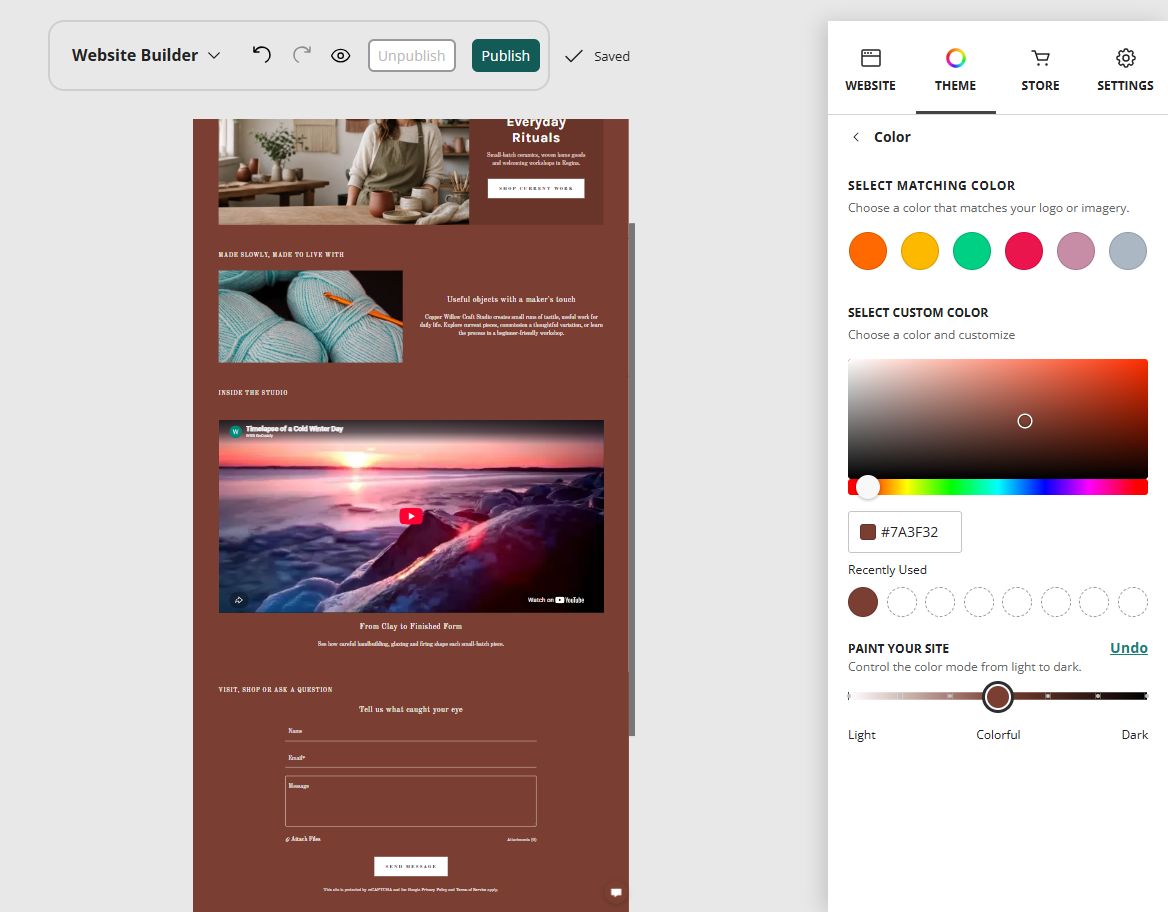Open the STORE tab
The image size is (1168, 912).
(x=1040, y=71)
